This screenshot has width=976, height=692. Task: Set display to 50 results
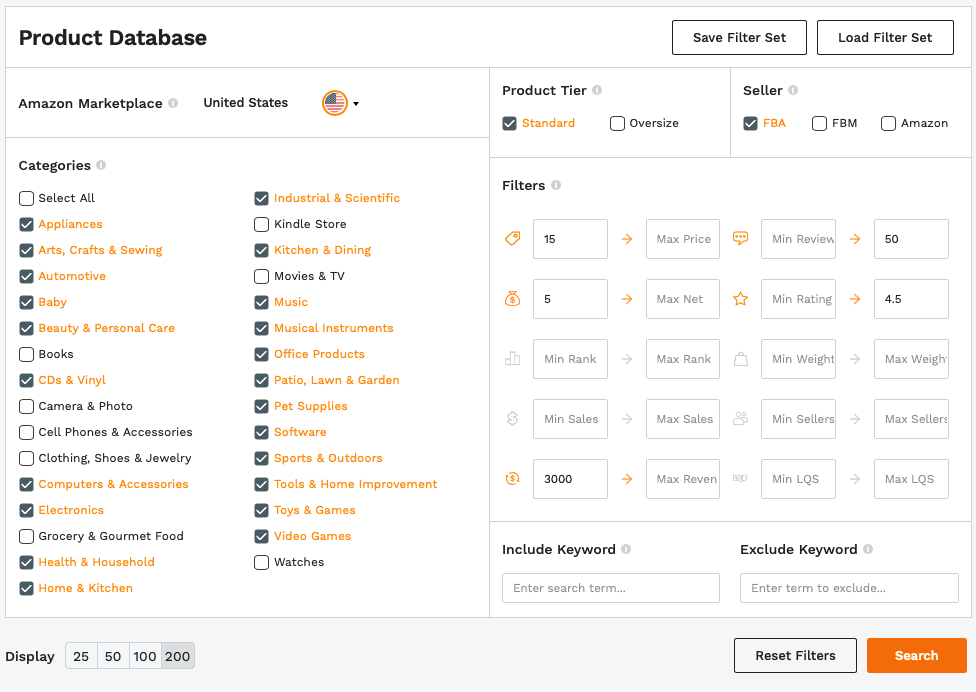pos(113,656)
